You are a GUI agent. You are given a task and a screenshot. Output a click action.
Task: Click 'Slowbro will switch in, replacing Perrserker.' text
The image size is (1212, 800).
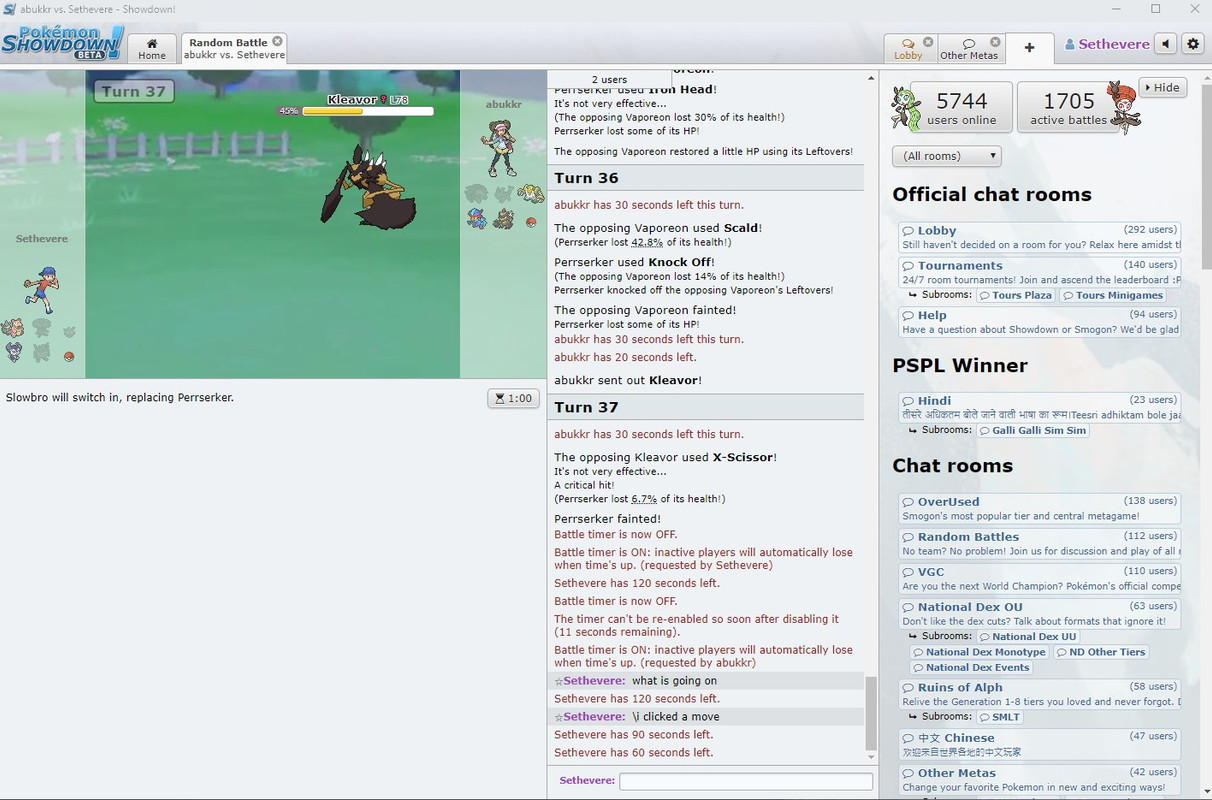(x=120, y=398)
